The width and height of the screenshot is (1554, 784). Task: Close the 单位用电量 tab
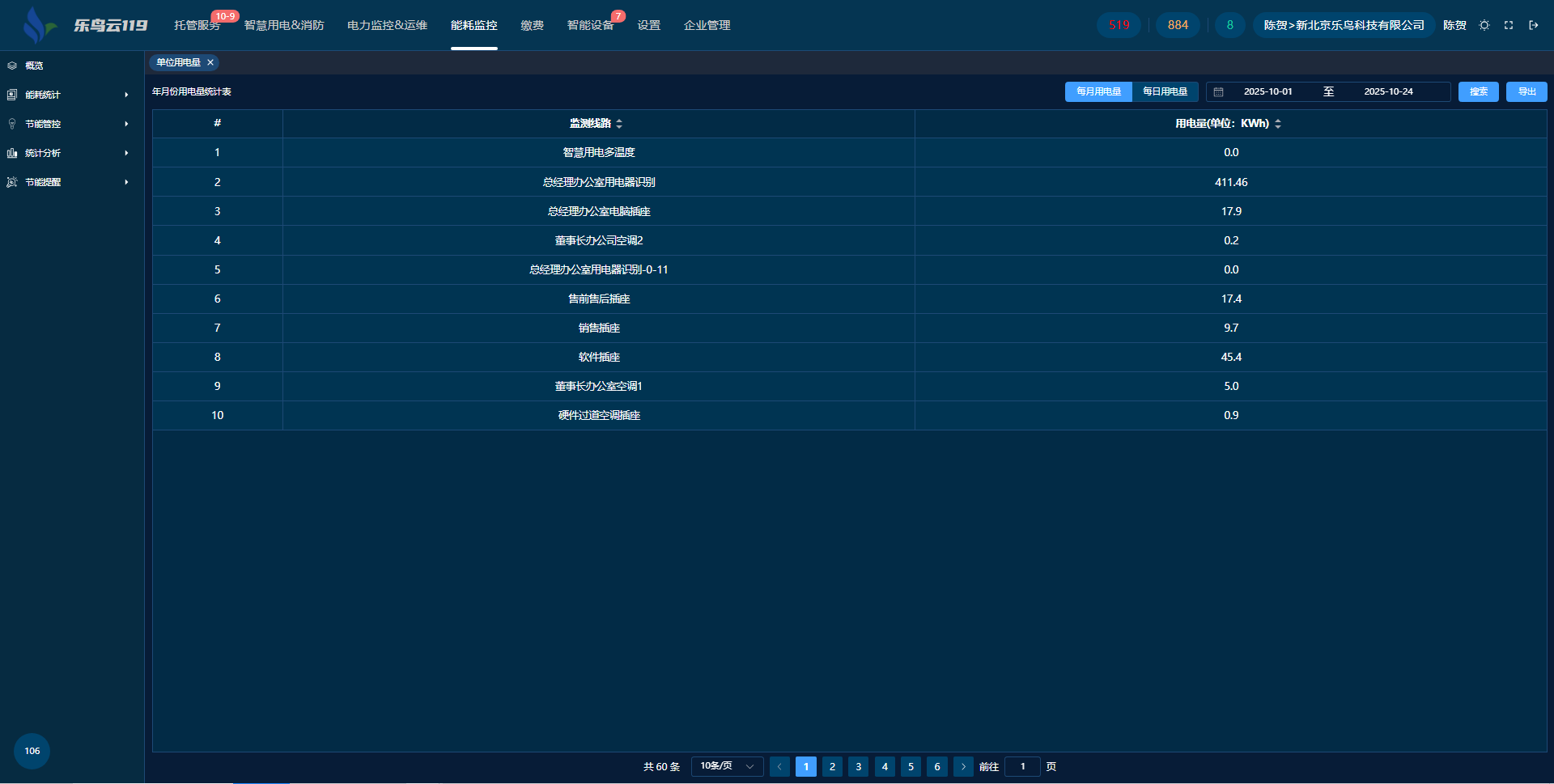point(210,62)
